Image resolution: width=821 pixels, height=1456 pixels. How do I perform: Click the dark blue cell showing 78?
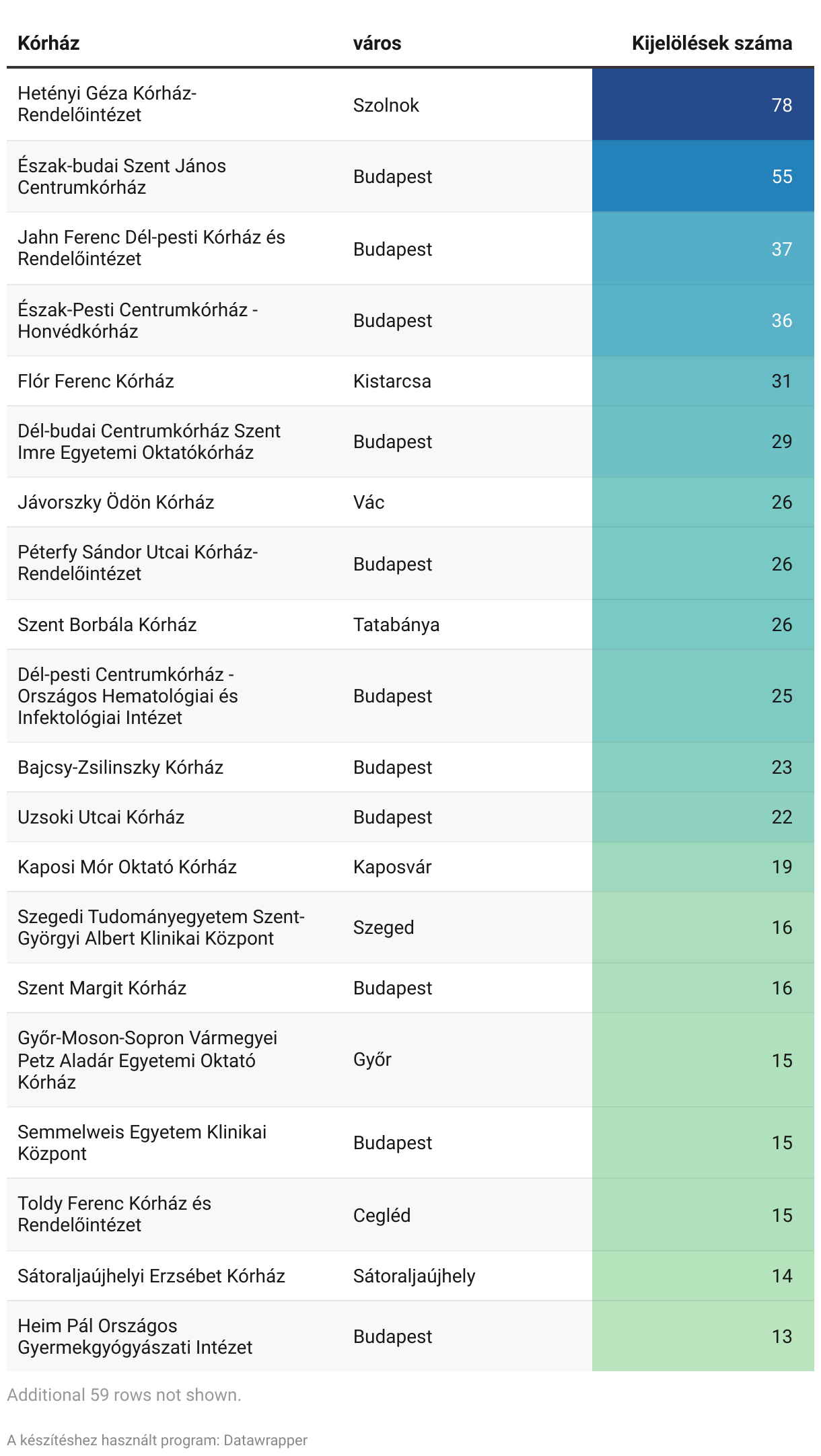(703, 105)
